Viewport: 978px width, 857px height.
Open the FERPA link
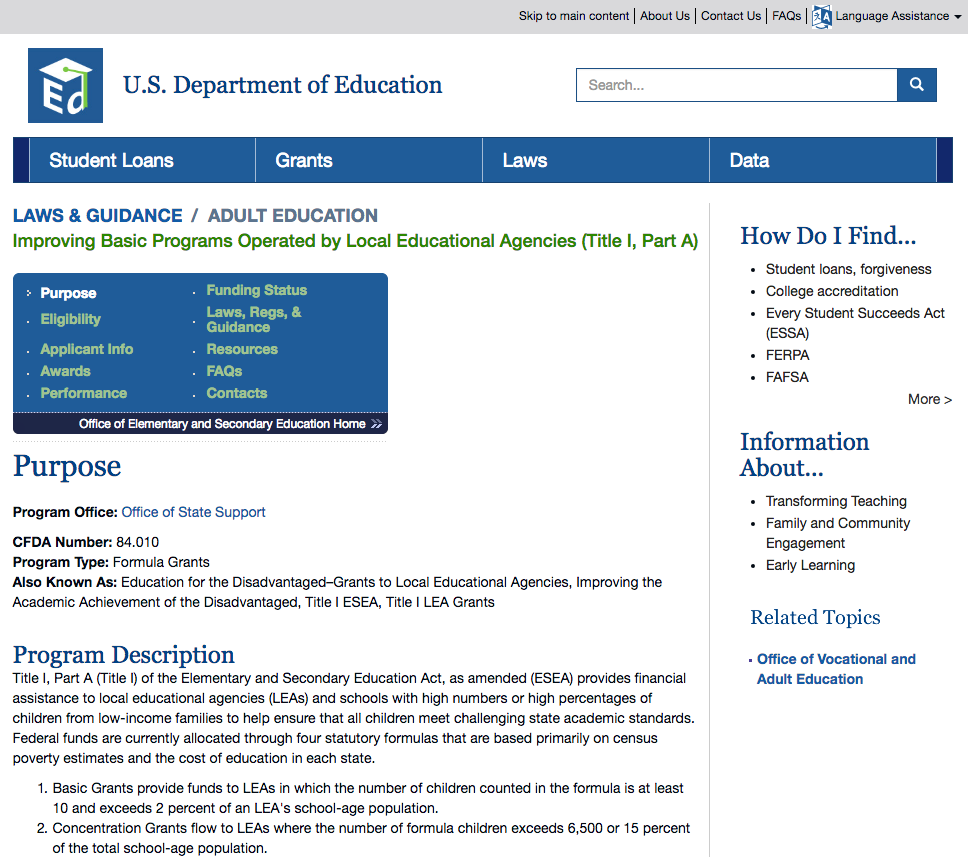pos(788,356)
